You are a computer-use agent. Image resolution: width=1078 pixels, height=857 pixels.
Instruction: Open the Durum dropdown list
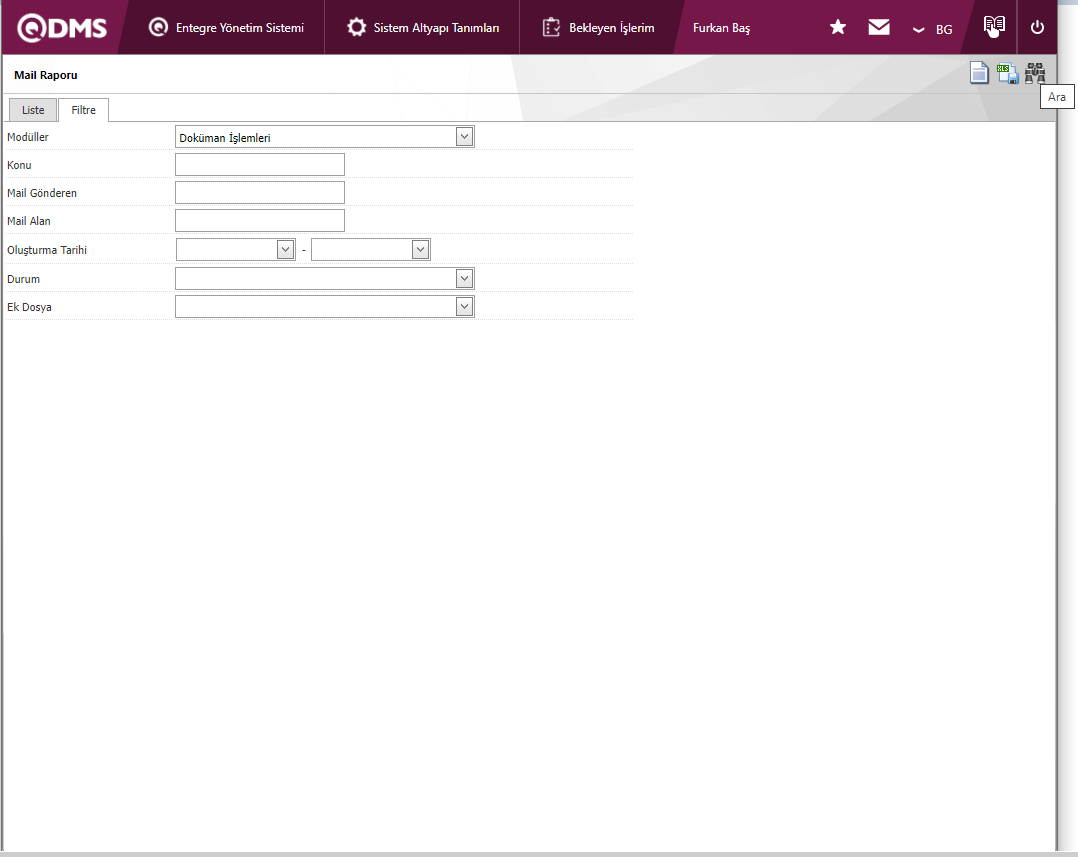[x=464, y=278]
